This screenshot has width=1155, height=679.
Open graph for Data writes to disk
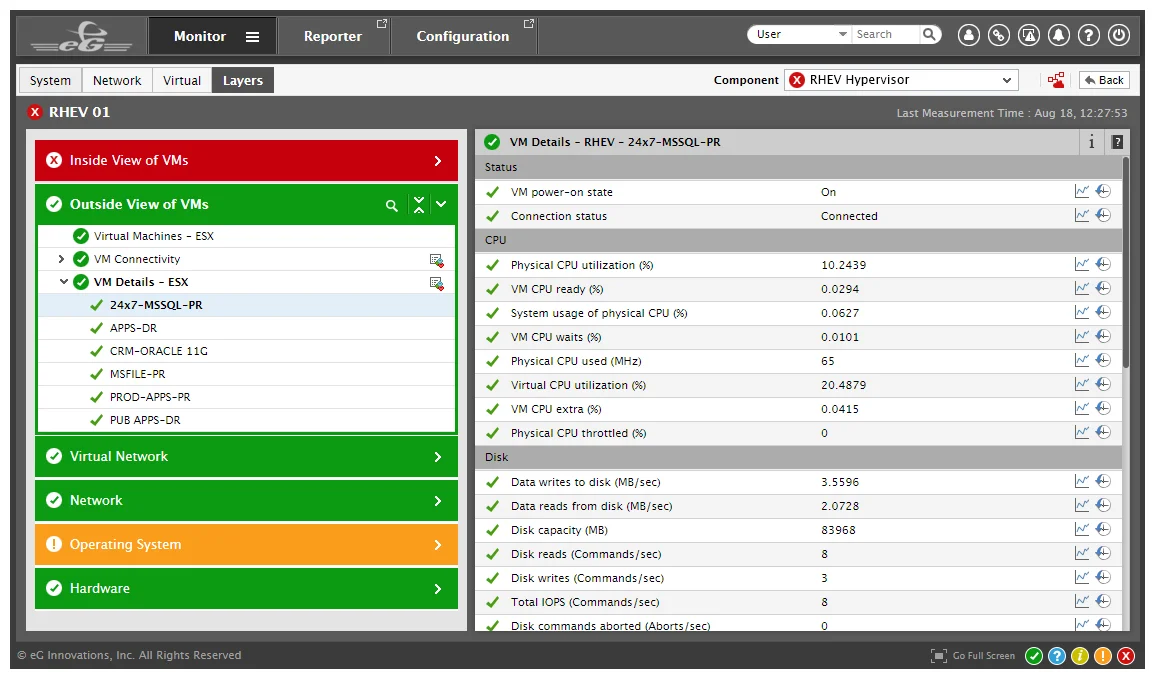tap(1081, 482)
